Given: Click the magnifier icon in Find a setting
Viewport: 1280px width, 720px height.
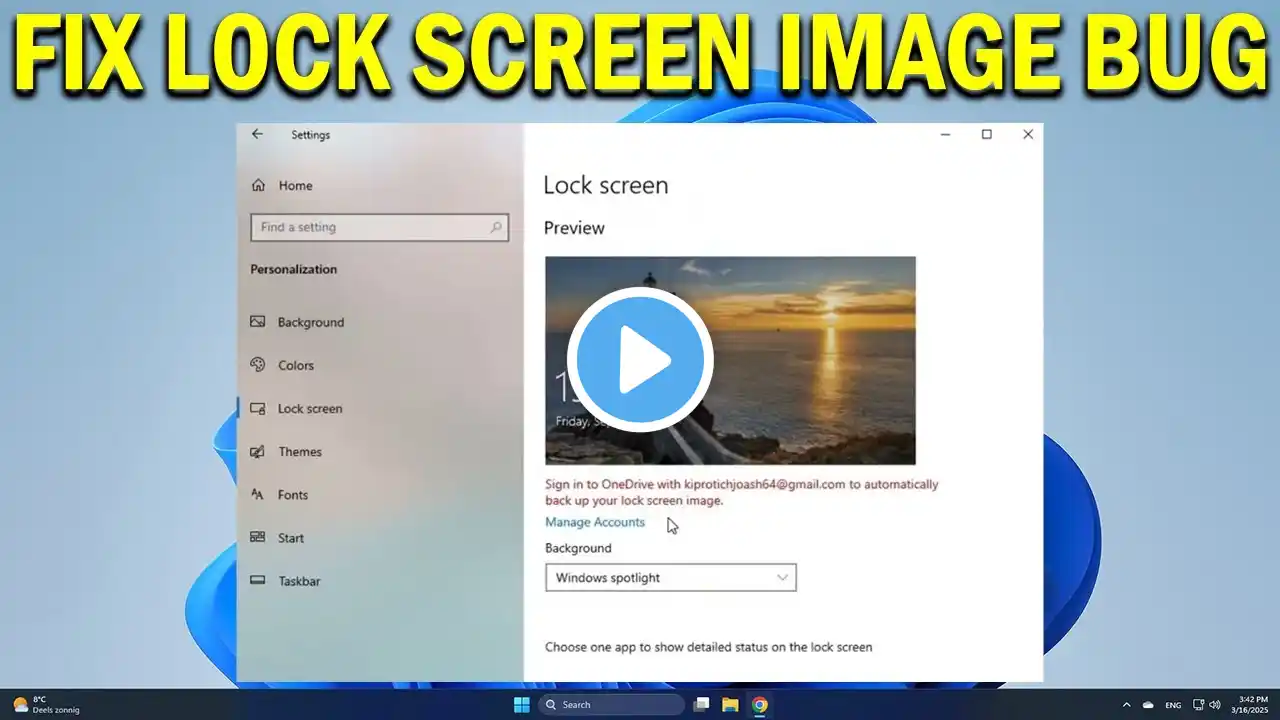Looking at the screenshot, I should [495, 227].
